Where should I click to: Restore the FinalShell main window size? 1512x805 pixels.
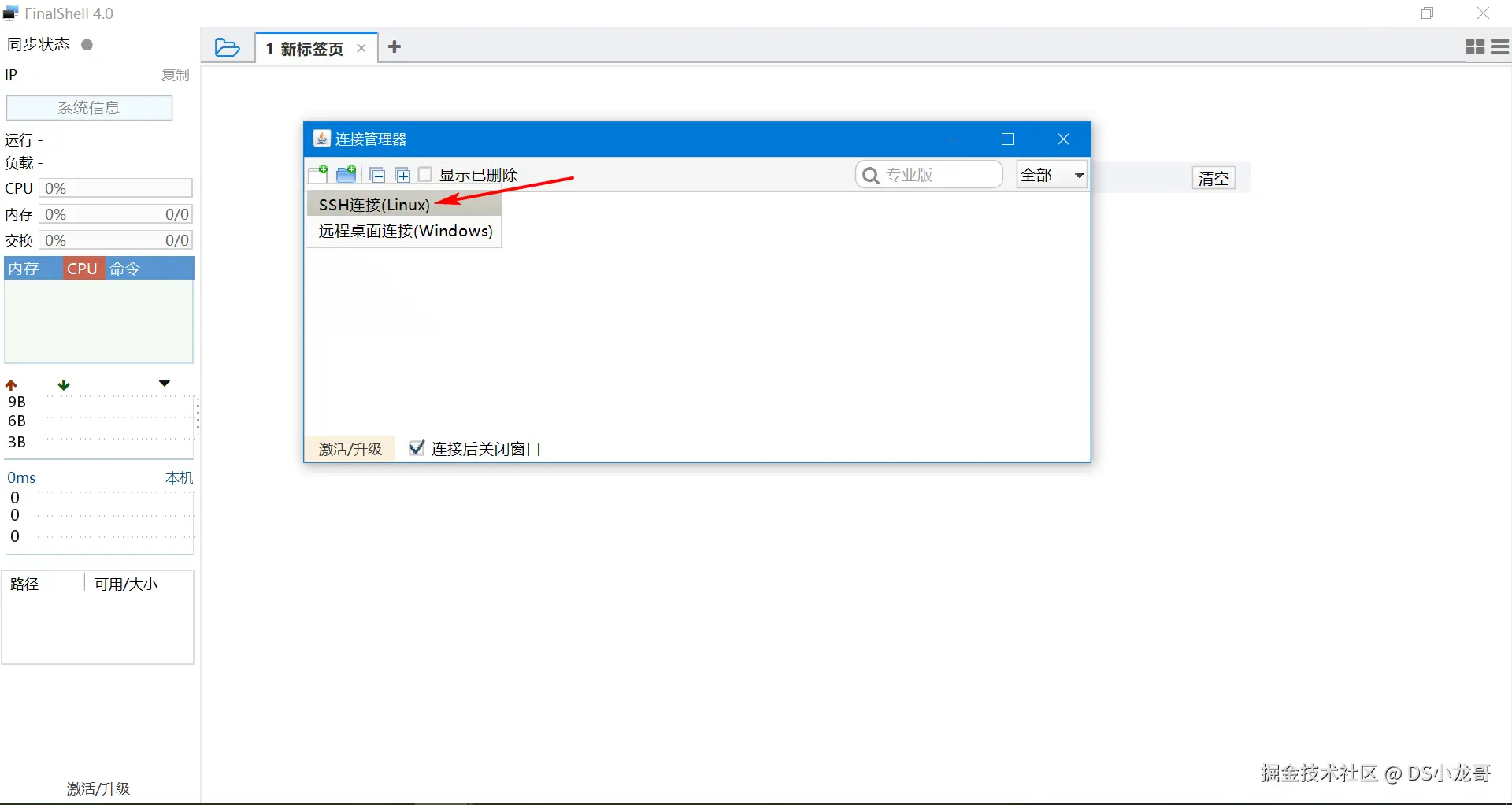click(1428, 13)
